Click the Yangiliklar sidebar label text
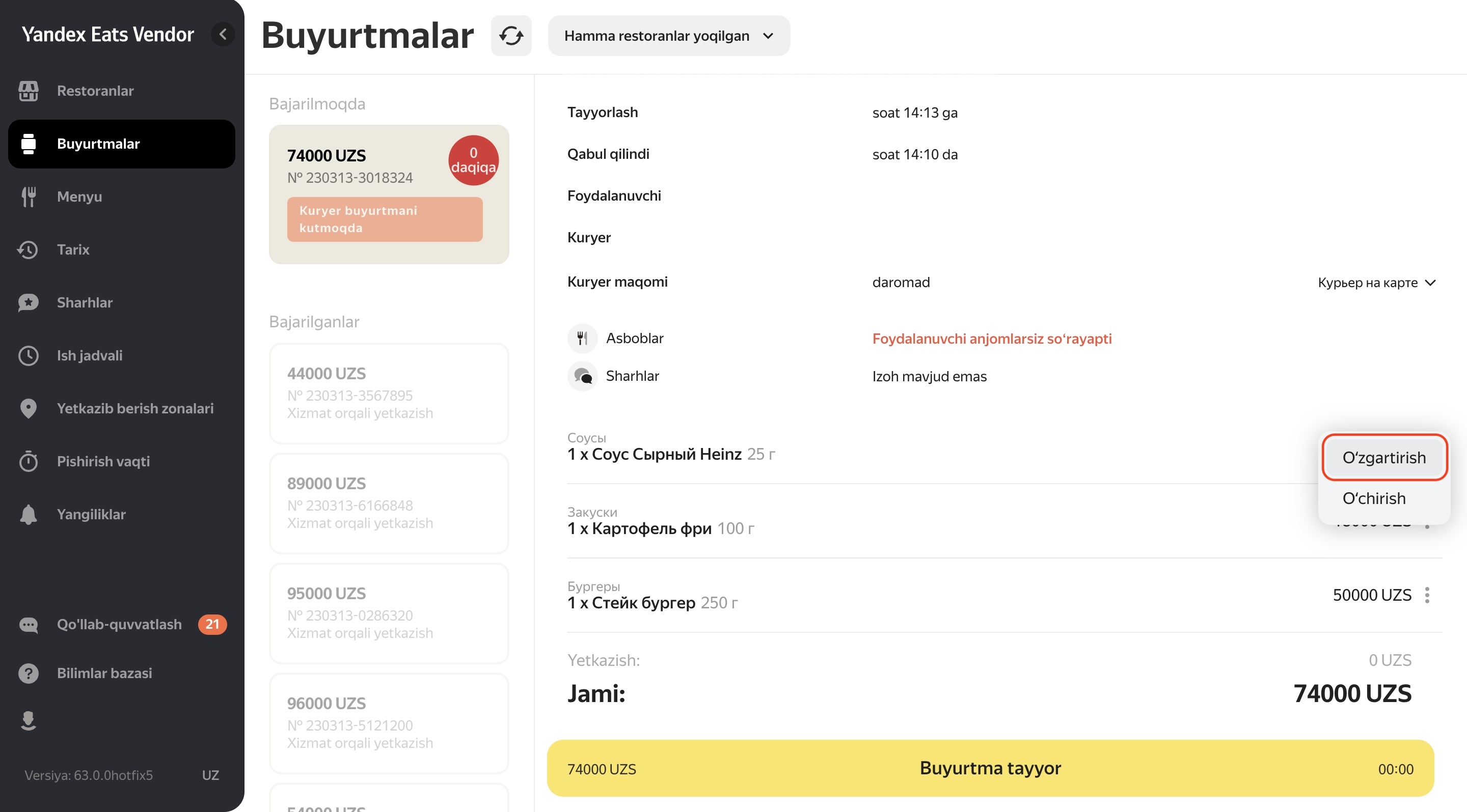 coord(91,514)
